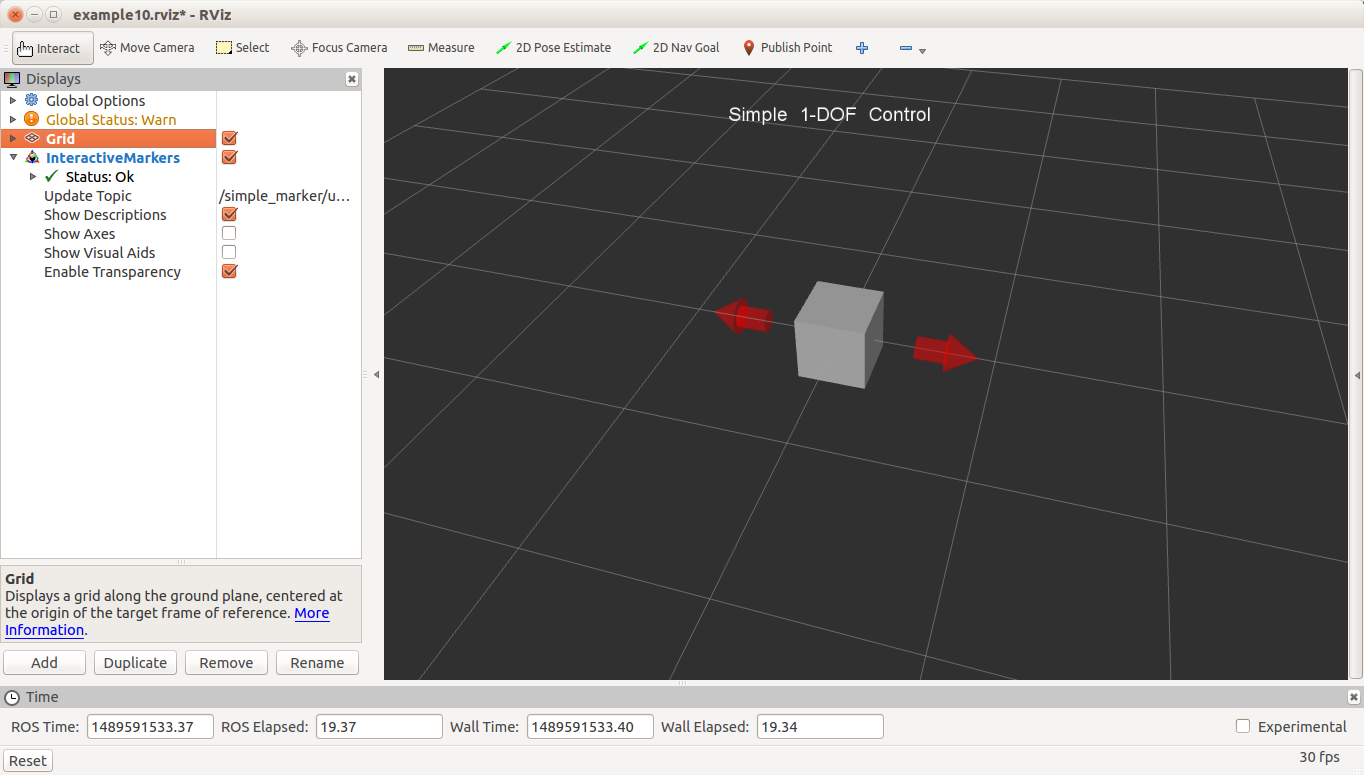Click the Wall Elapsed field
Viewport: 1364px width, 775px height.
pyautogui.click(x=820, y=726)
